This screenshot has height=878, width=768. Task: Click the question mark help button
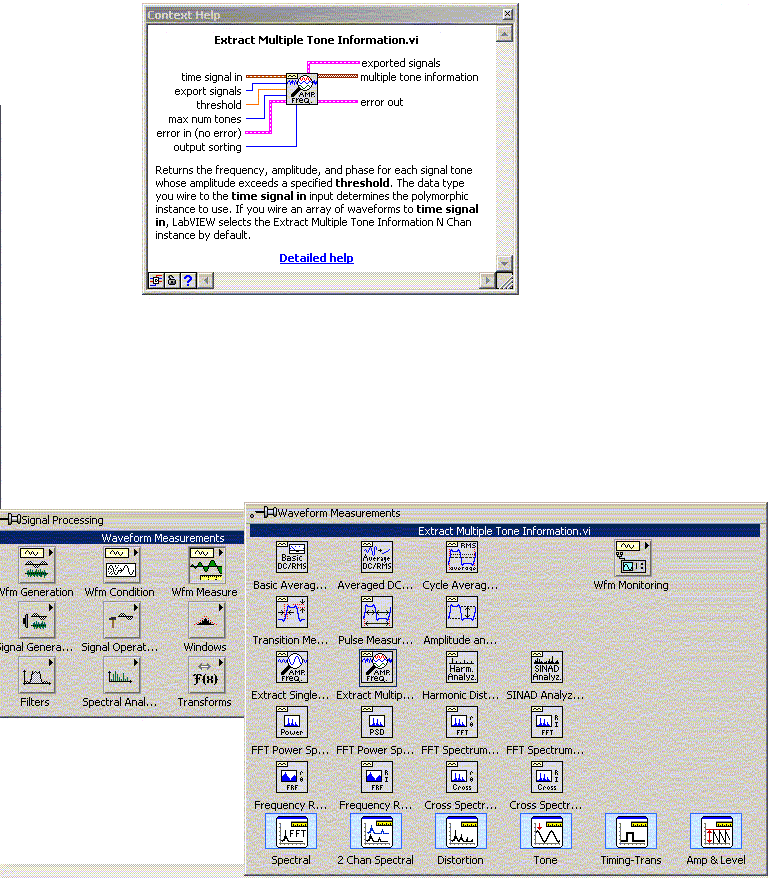pyautogui.click(x=189, y=281)
